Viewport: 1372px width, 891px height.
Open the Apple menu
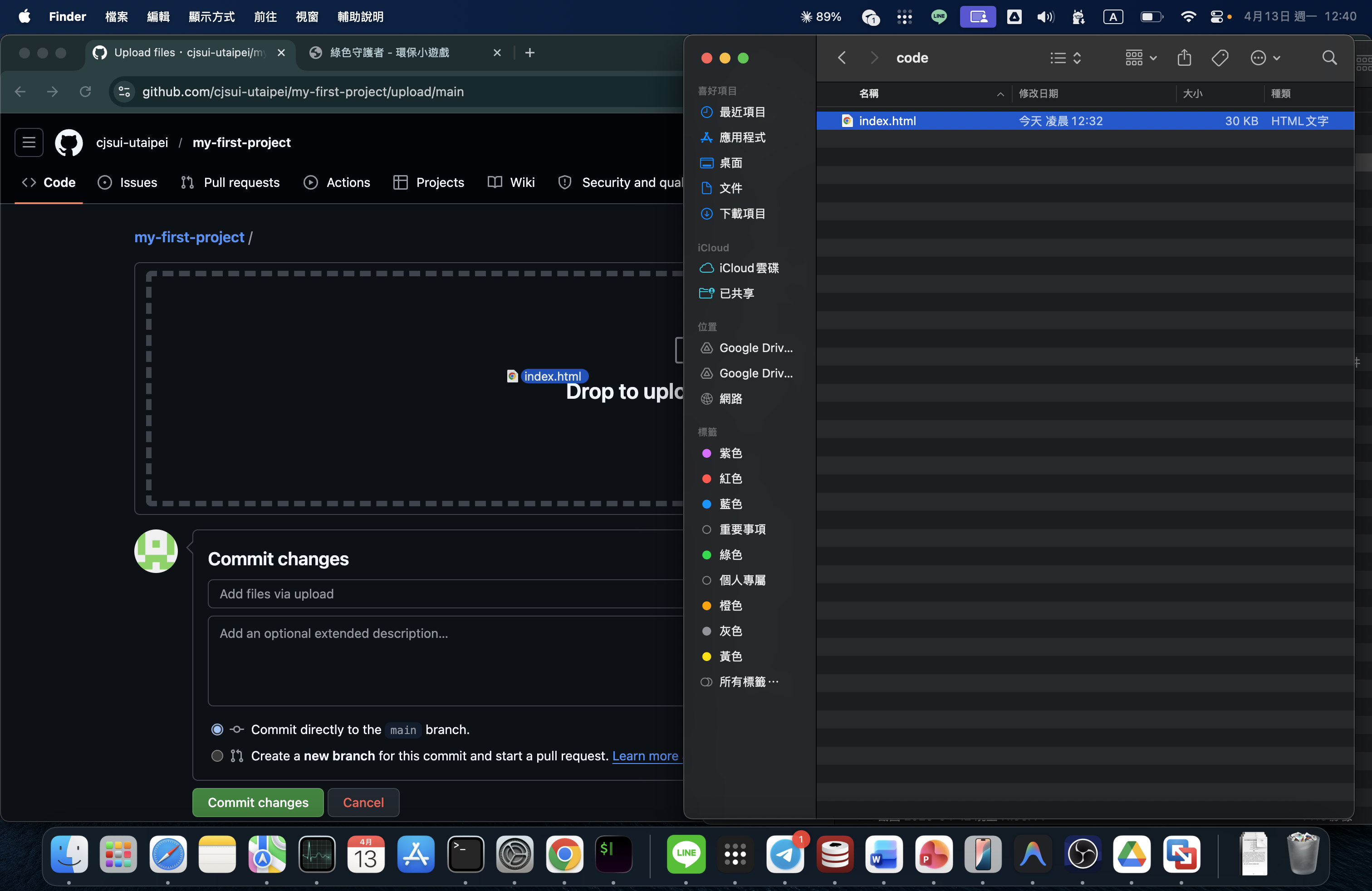click(24, 17)
